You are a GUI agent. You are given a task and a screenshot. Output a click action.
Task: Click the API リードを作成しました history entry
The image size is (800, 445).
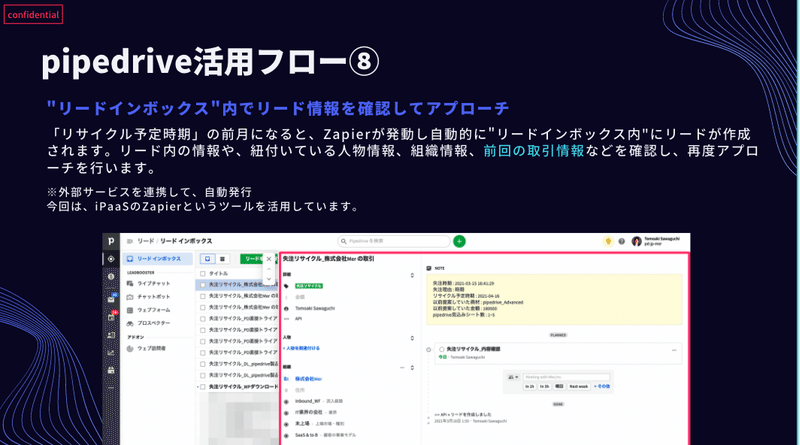click(x=462, y=415)
